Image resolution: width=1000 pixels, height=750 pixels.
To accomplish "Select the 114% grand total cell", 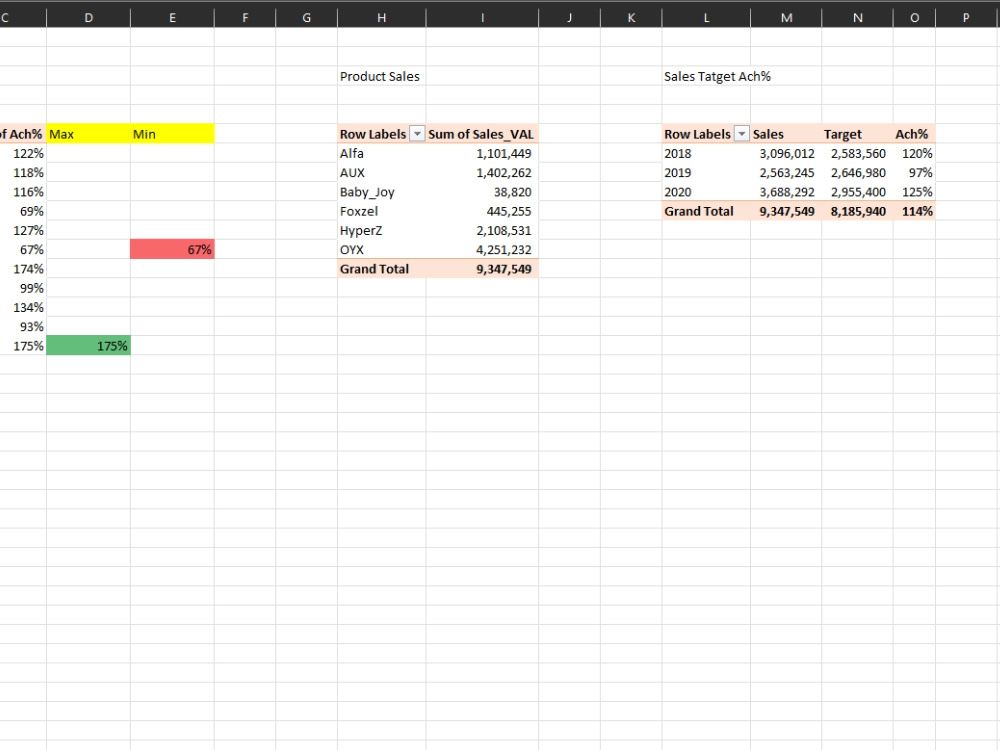I will 917,211.
